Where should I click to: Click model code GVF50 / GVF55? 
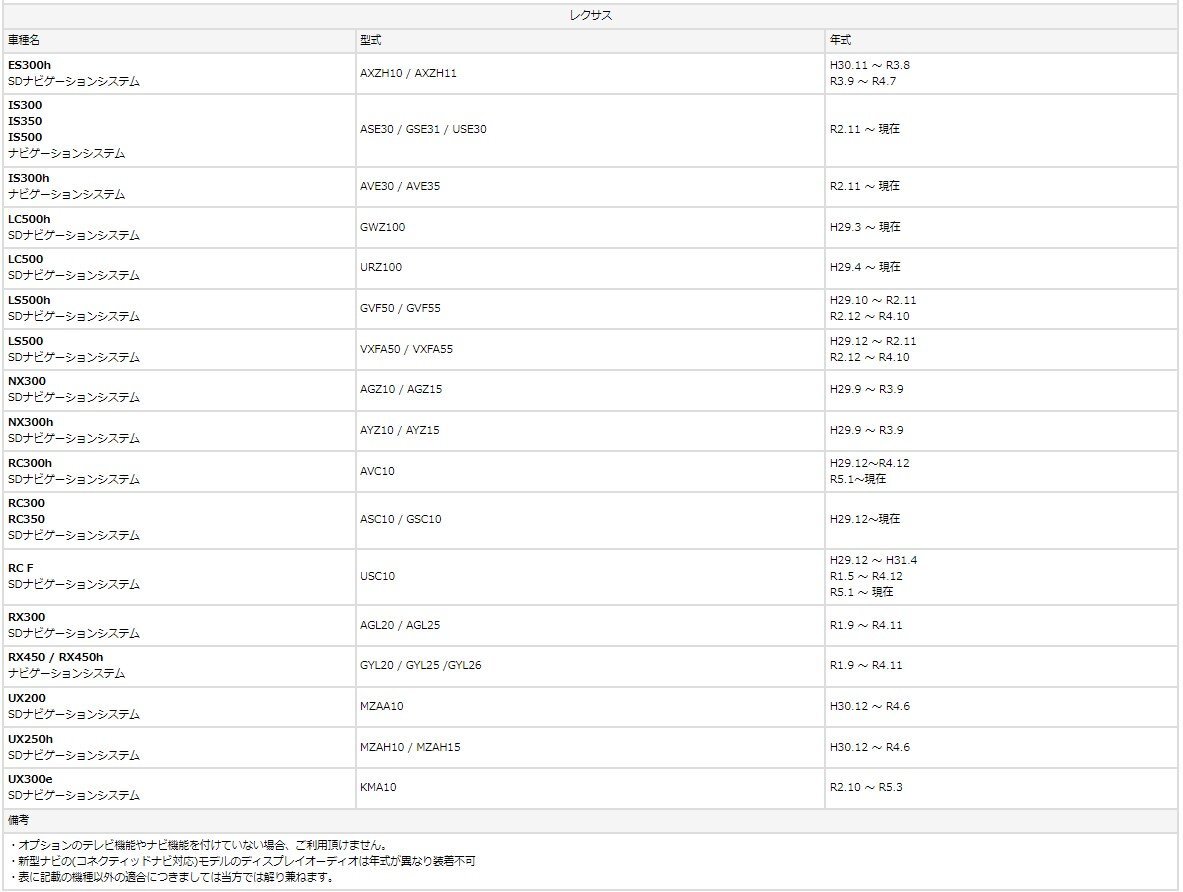point(400,309)
